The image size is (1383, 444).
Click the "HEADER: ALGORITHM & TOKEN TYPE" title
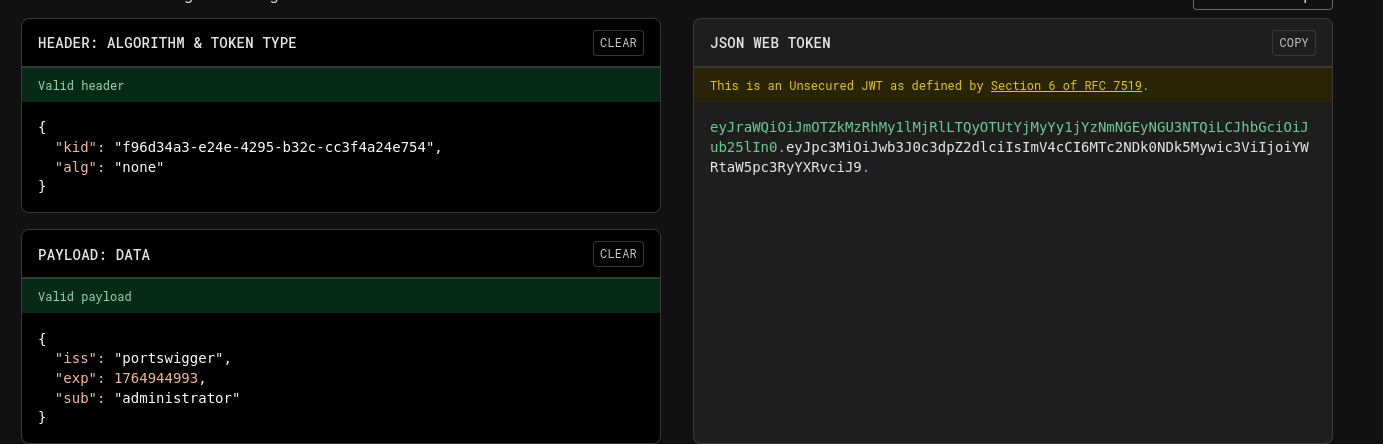pos(167,43)
